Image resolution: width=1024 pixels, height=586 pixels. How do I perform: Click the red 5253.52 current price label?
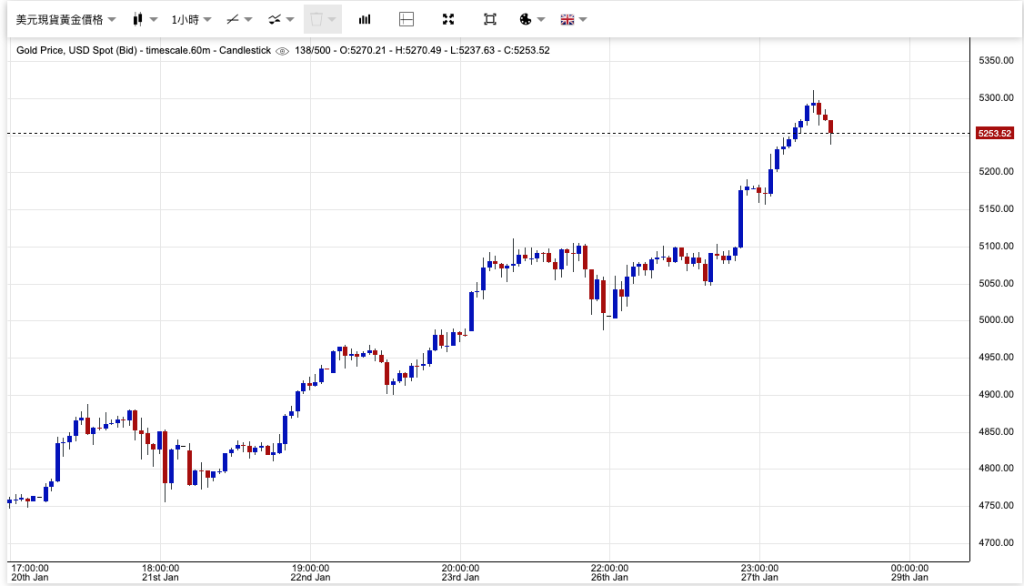(994, 133)
